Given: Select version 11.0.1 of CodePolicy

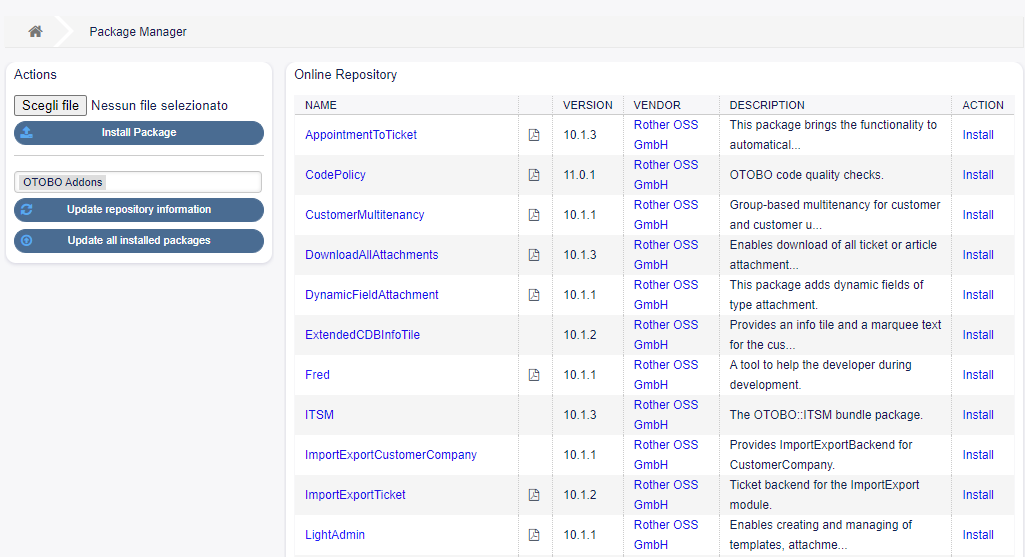Looking at the screenshot, I should [579, 175].
